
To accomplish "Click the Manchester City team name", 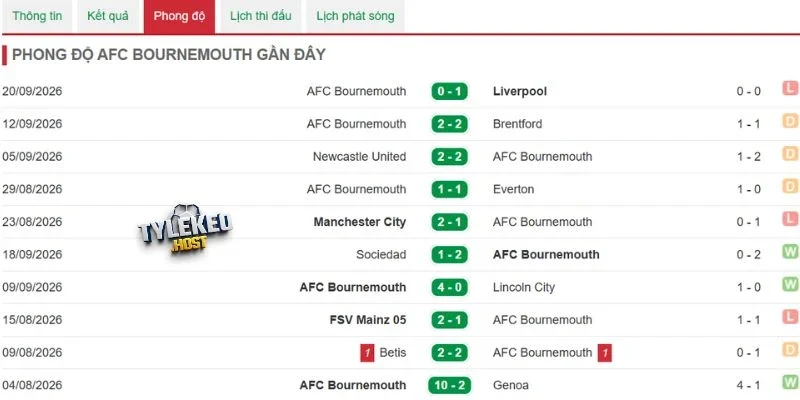I will pyautogui.click(x=360, y=222).
